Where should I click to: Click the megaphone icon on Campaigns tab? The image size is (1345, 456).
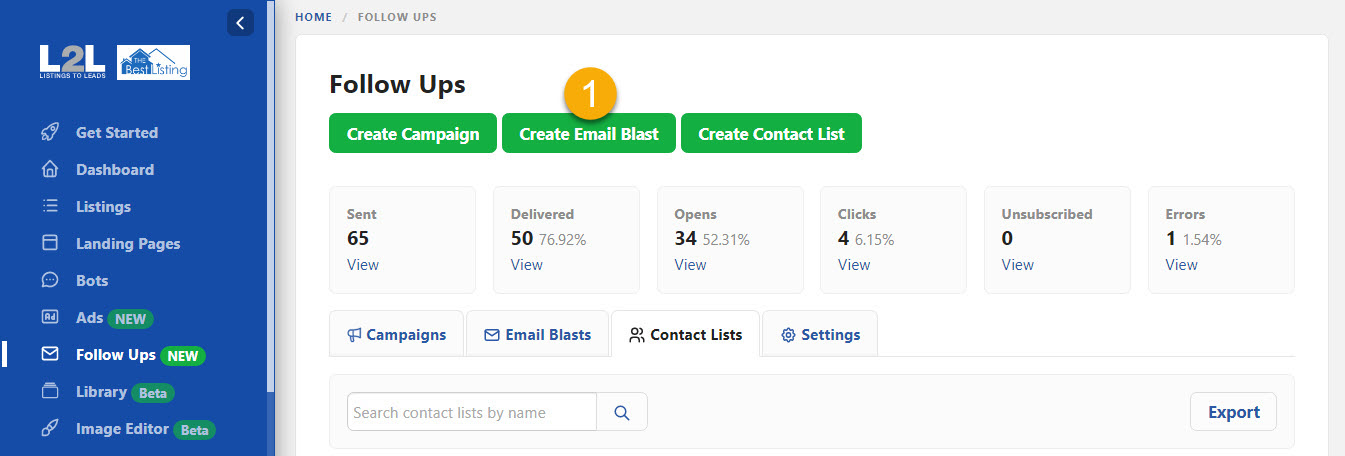coord(354,335)
